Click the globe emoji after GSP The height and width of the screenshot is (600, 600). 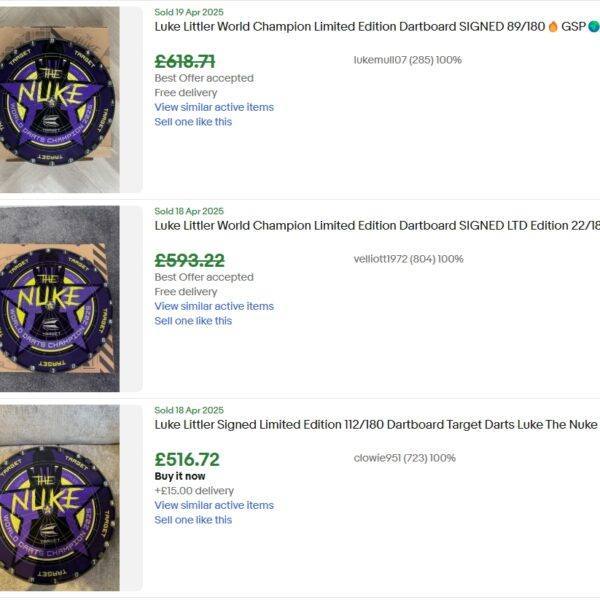(593, 27)
